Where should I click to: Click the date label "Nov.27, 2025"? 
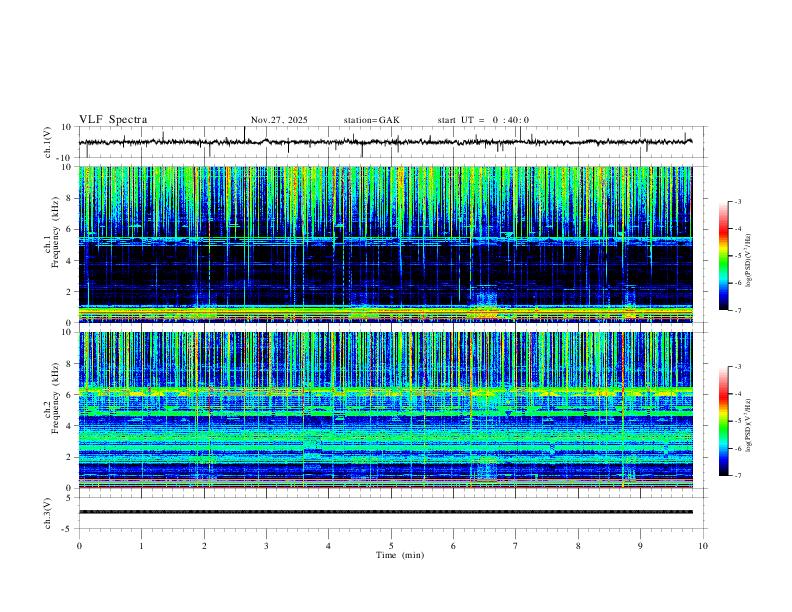pos(279,120)
